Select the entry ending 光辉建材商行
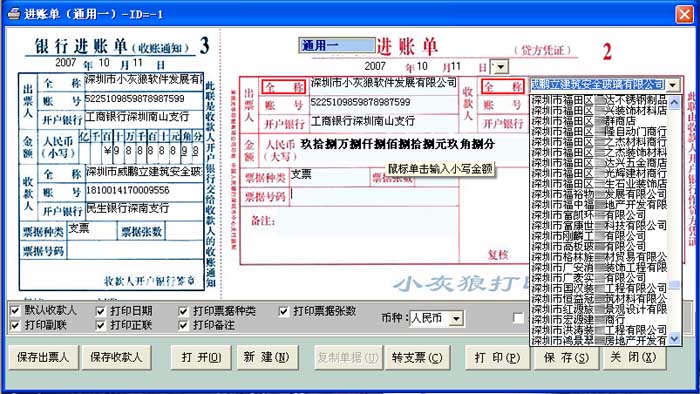 click(599, 173)
